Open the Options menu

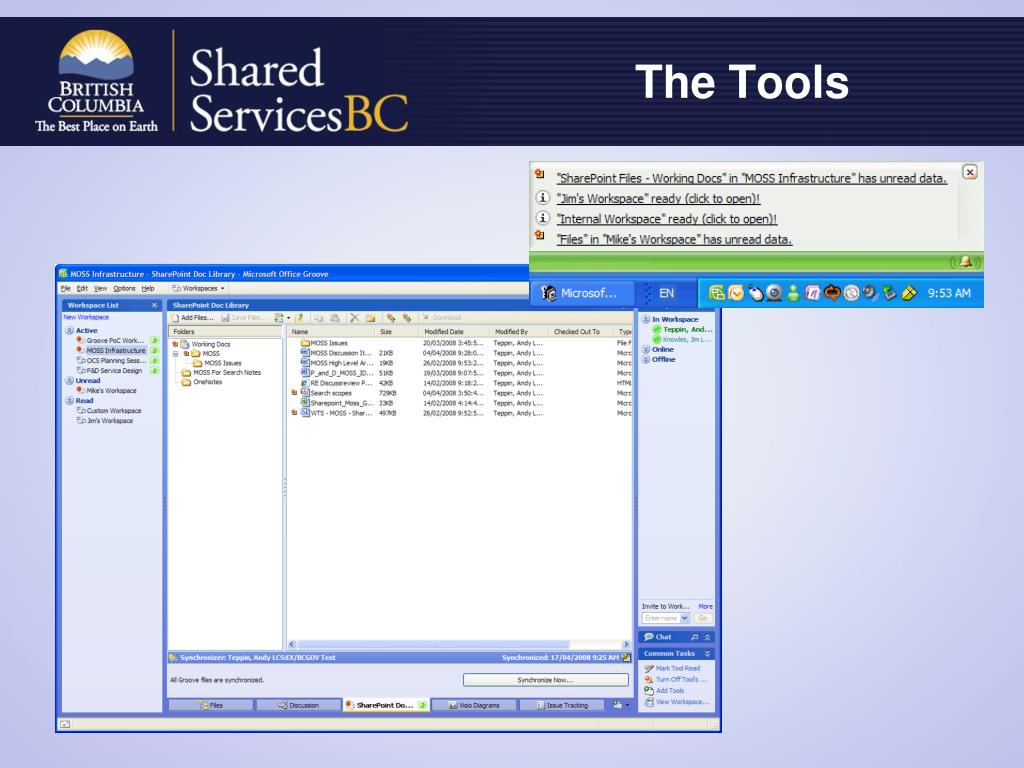[x=124, y=288]
